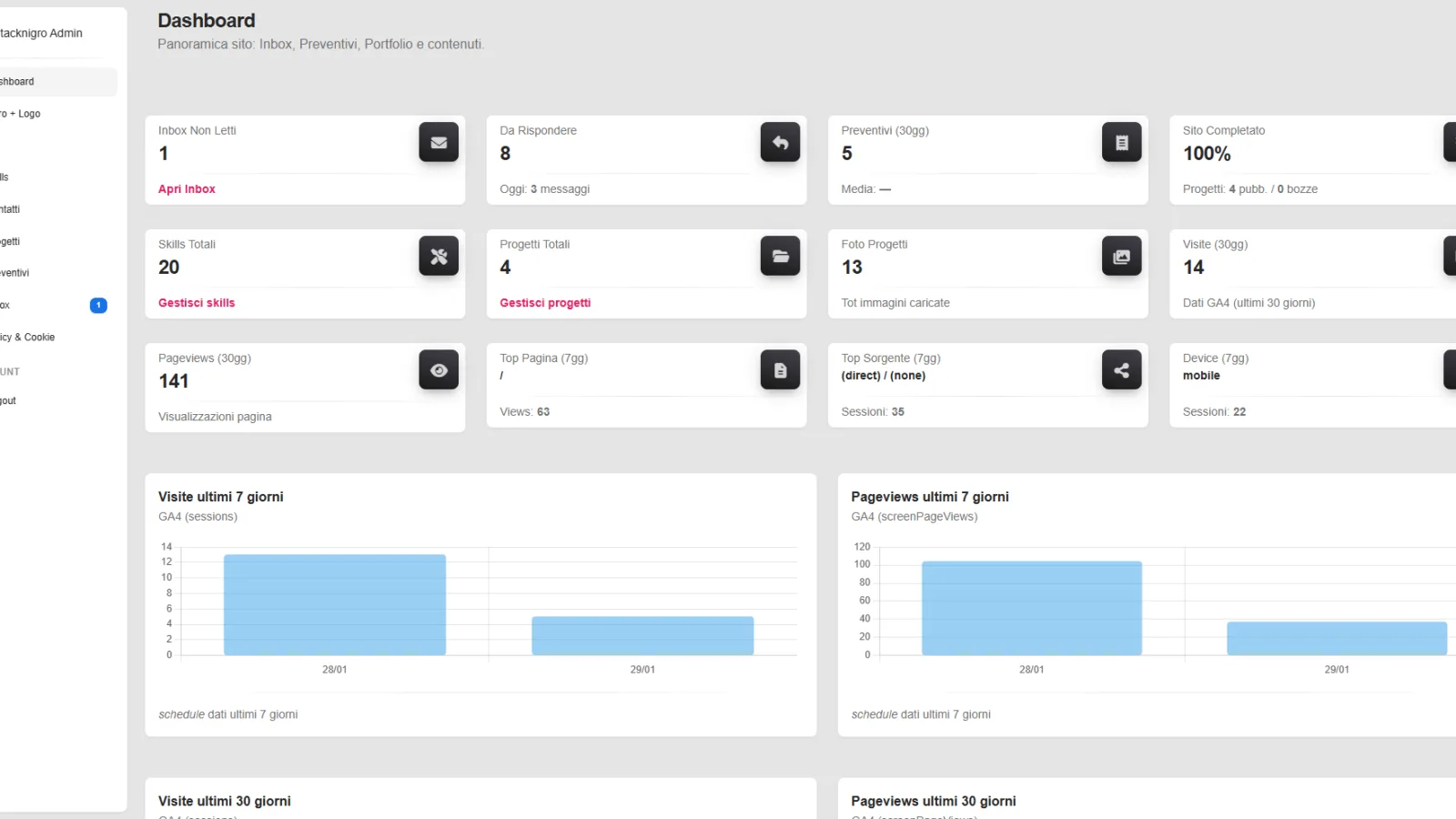1456x819 pixels.
Task: Click the open folder icon on Progetti Totali card
Action: (780, 256)
